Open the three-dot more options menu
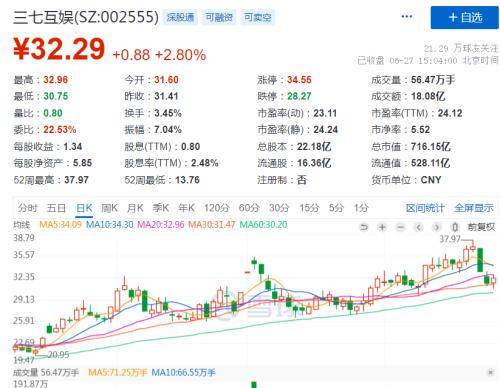 pyautogui.click(x=407, y=17)
